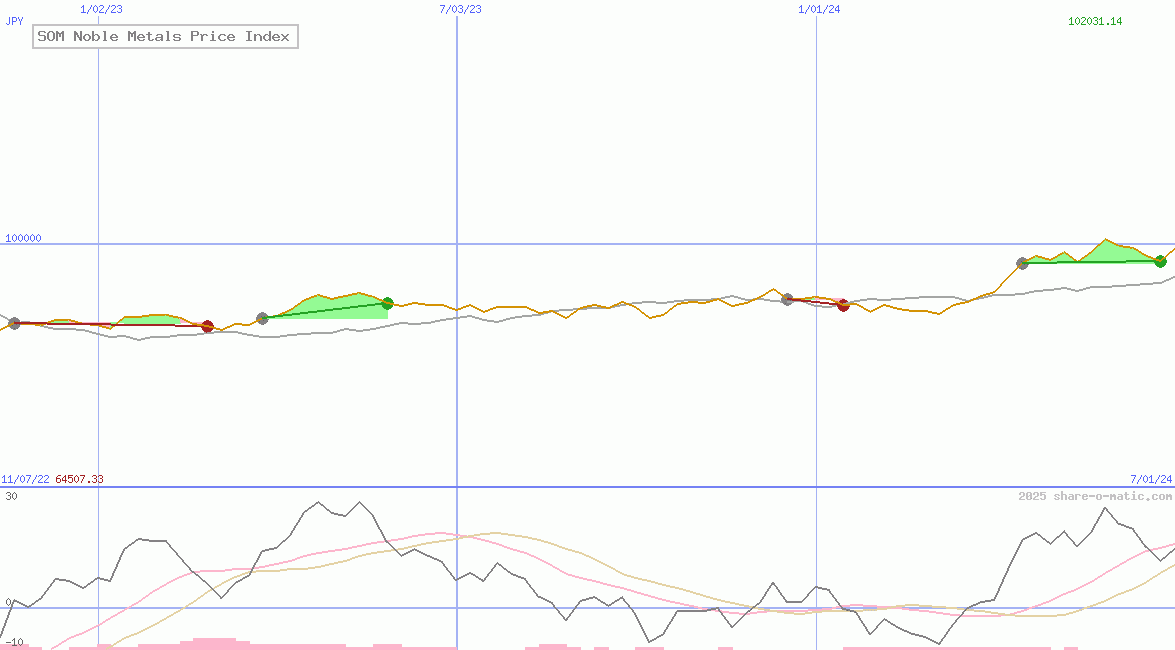The height and width of the screenshot is (650, 1175).
Task: Select the gray marker near the 12/23 peak
Action: tap(786, 298)
